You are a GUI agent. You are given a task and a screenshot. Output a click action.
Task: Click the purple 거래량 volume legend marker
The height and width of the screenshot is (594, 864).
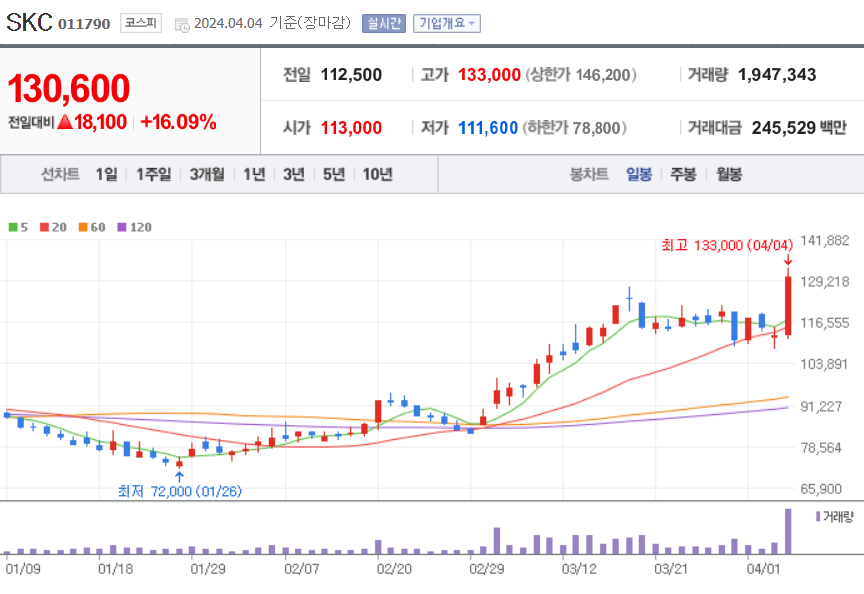(818, 517)
